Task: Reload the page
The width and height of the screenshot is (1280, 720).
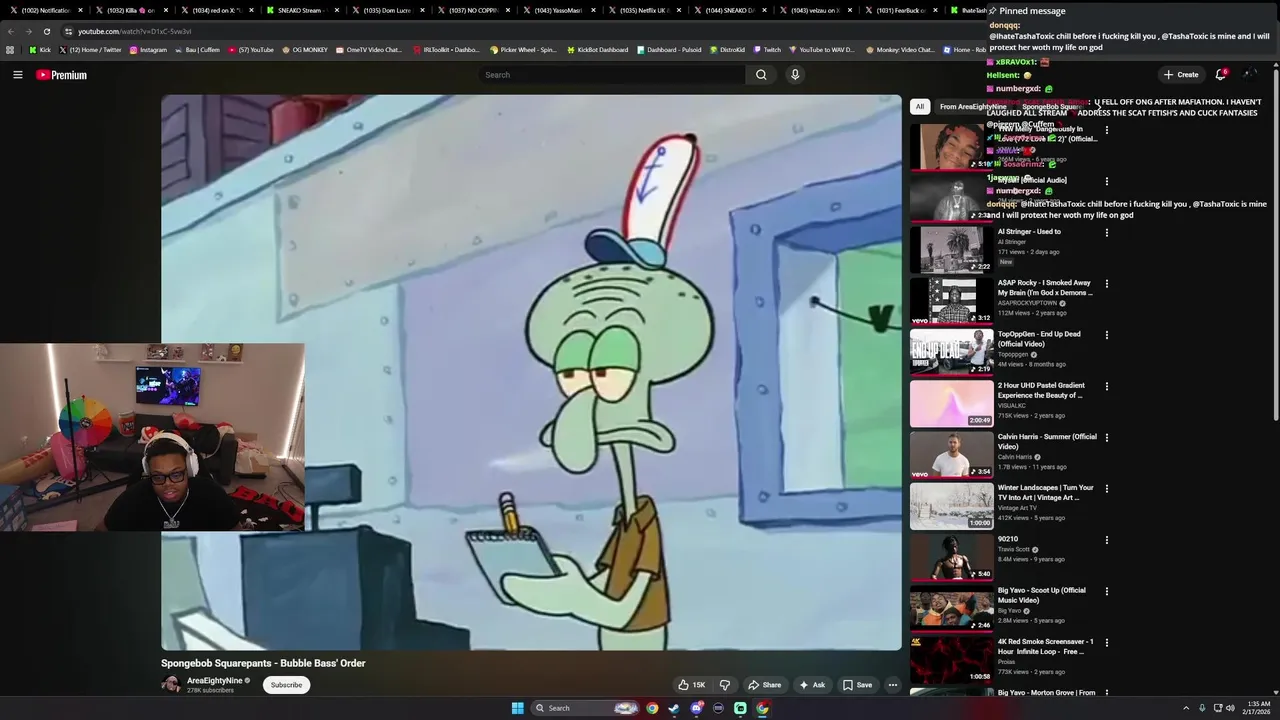Action: click(x=46, y=31)
